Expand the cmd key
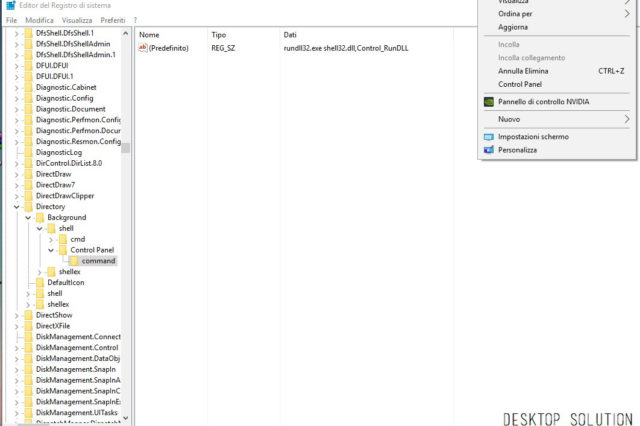 tap(51, 240)
